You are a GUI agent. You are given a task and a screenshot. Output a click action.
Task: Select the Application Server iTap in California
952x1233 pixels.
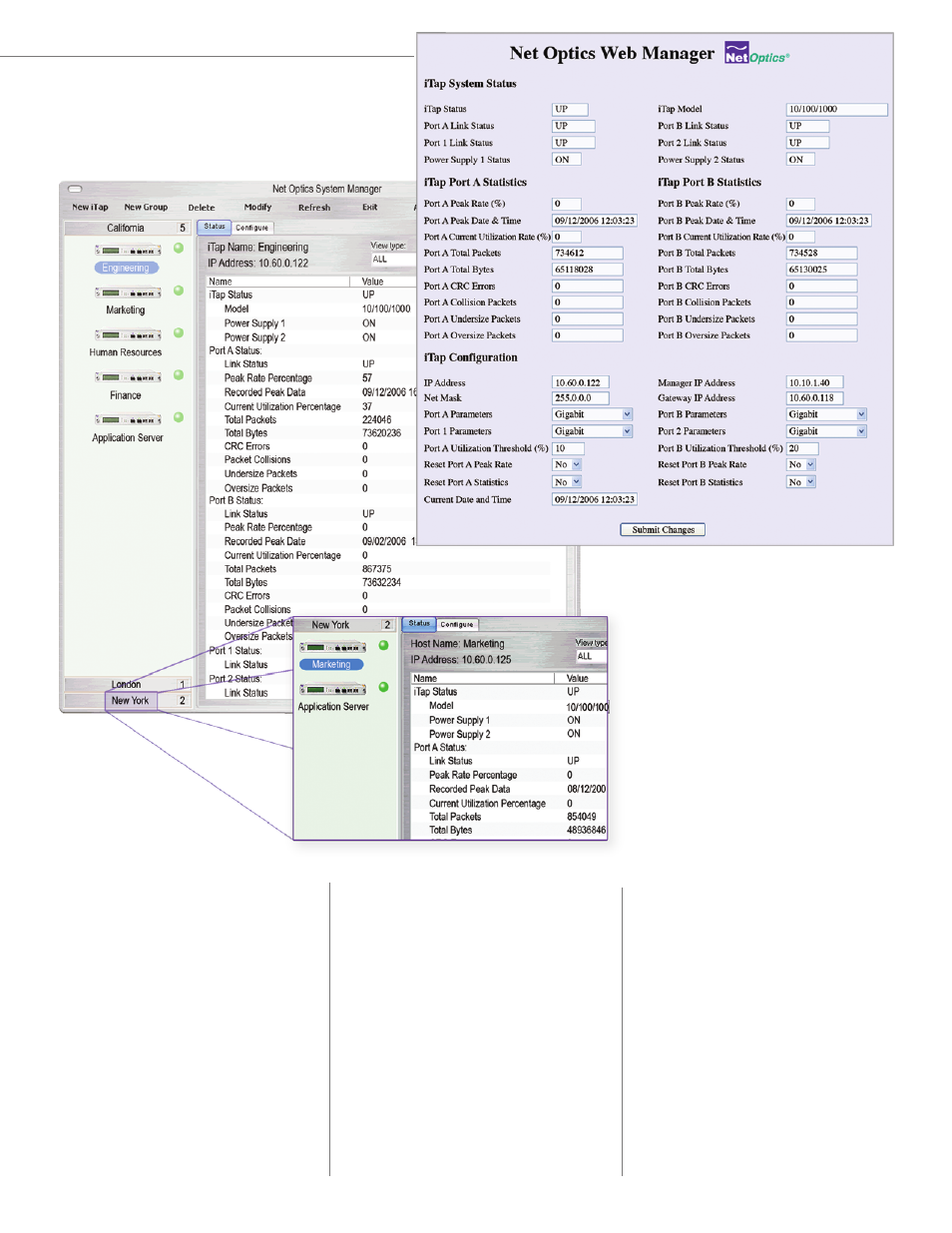pyautogui.click(x=128, y=419)
